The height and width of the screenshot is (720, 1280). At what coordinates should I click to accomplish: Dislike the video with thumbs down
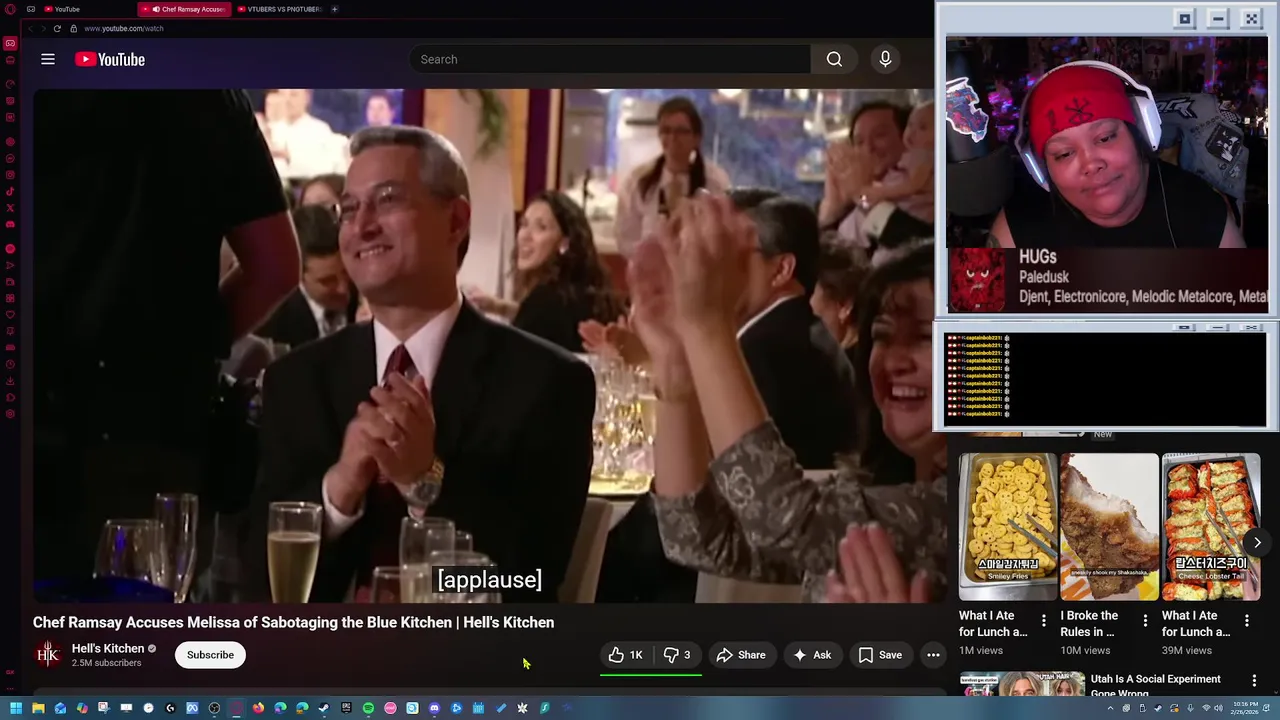coord(677,655)
